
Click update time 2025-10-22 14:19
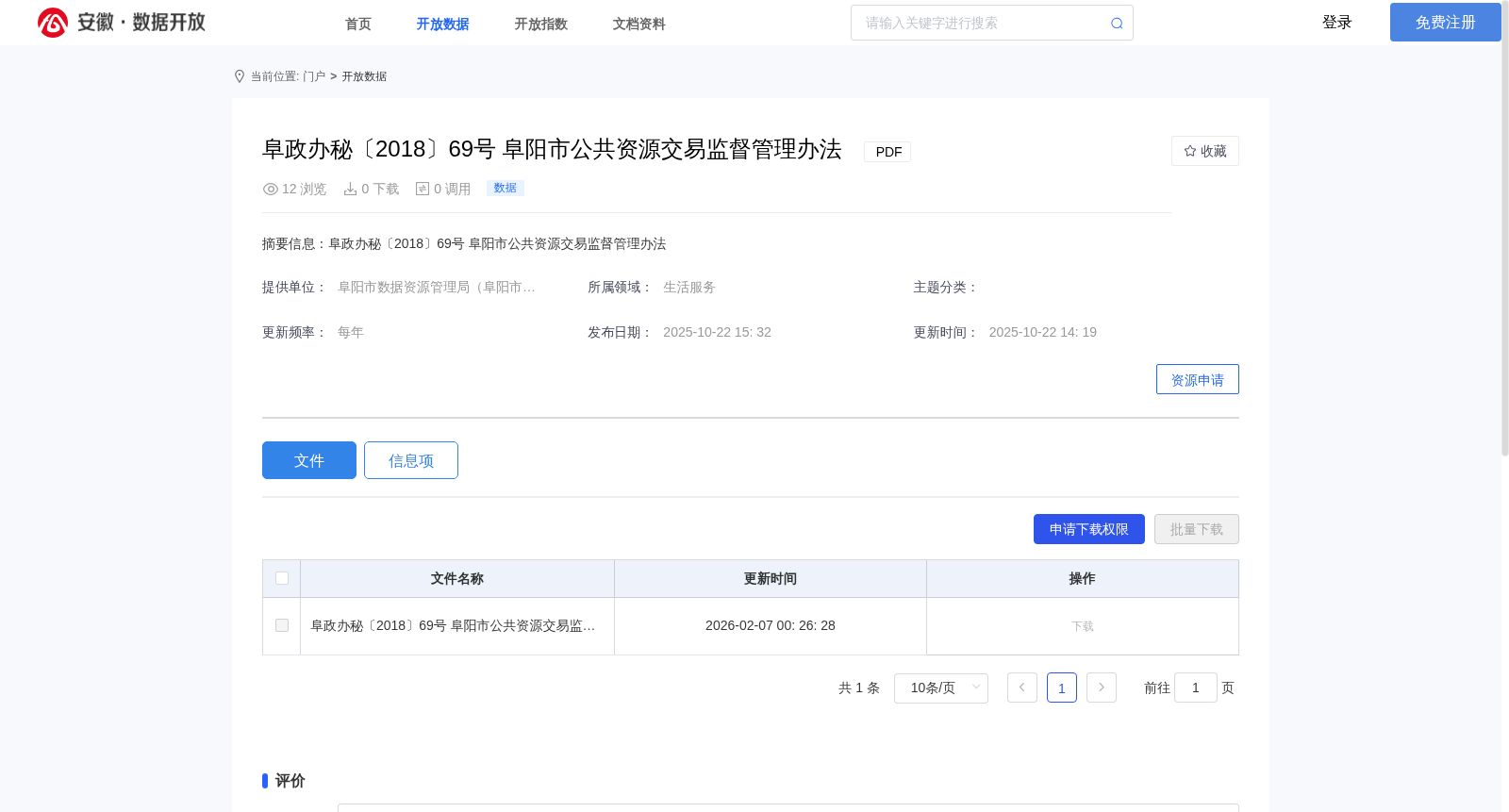[1043, 332]
